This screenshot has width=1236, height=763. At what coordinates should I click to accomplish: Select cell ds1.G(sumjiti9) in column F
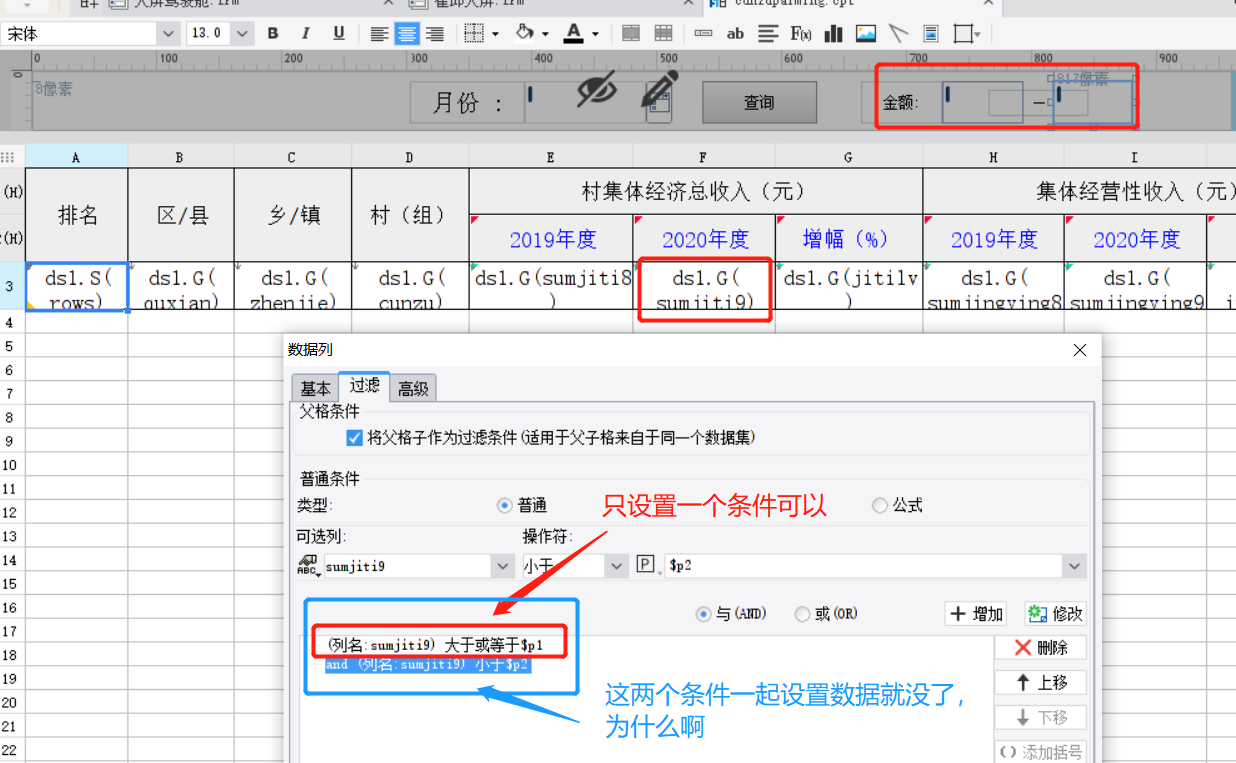(704, 289)
